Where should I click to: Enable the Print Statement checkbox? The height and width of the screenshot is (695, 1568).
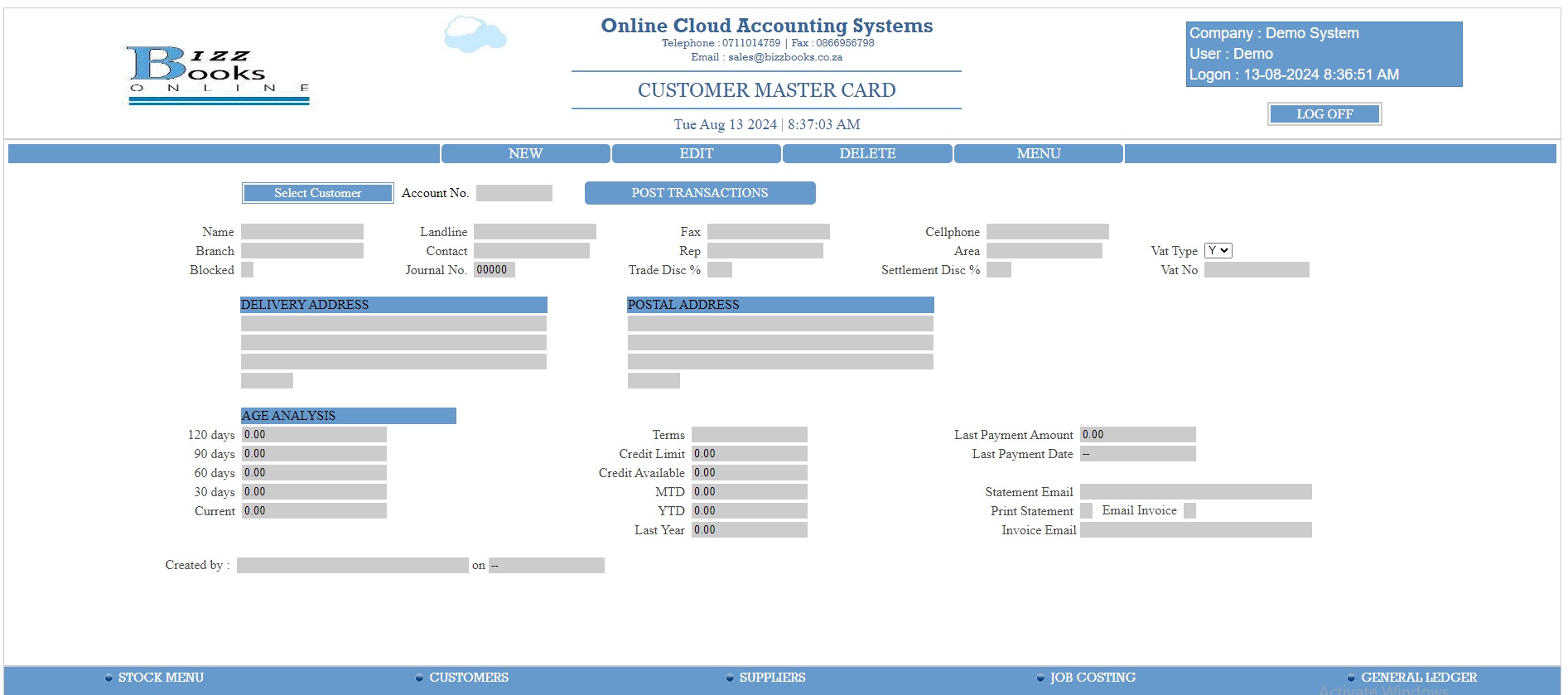[1086, 511]
